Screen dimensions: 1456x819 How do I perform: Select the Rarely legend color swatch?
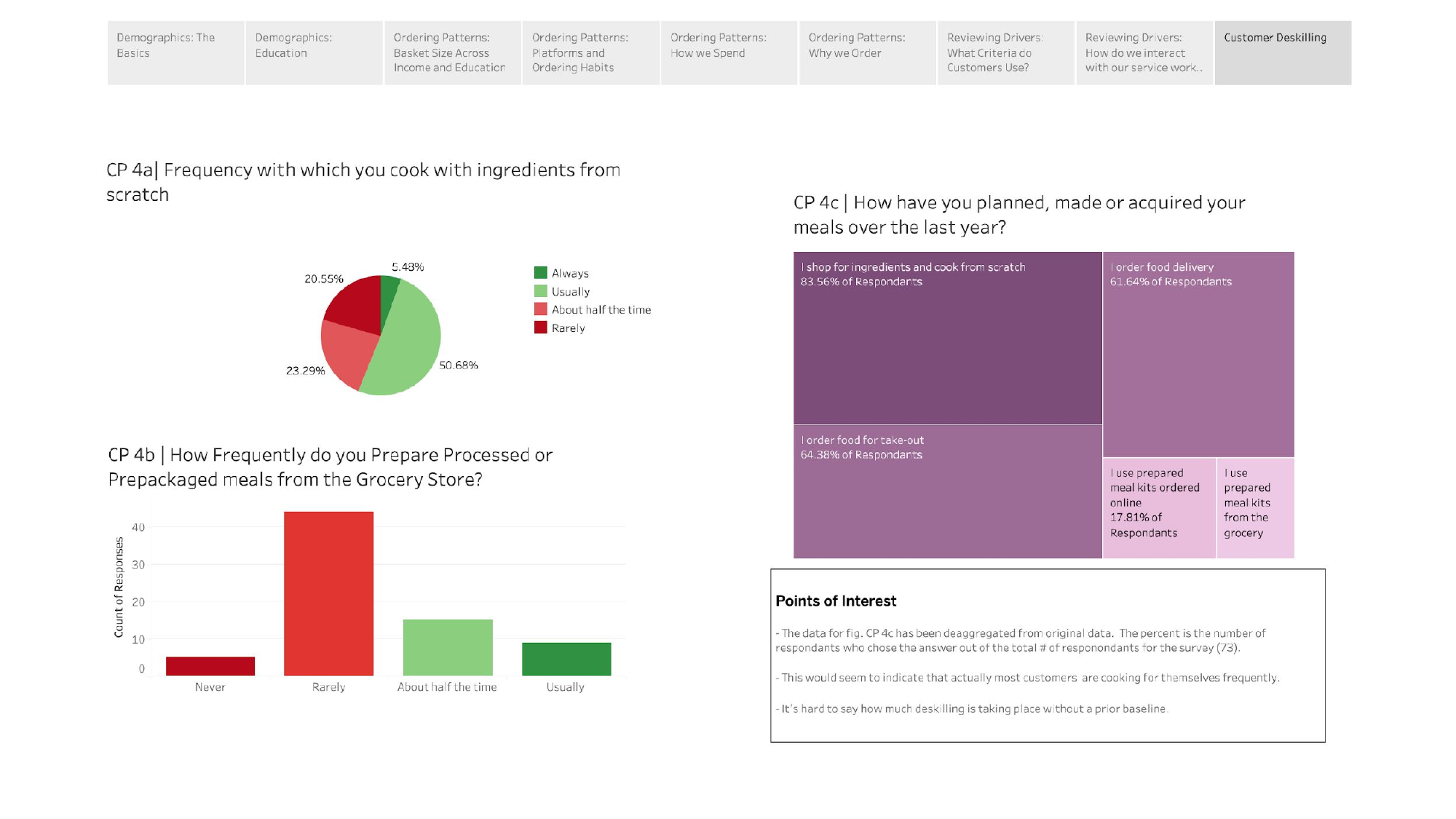tap(542, 328)
